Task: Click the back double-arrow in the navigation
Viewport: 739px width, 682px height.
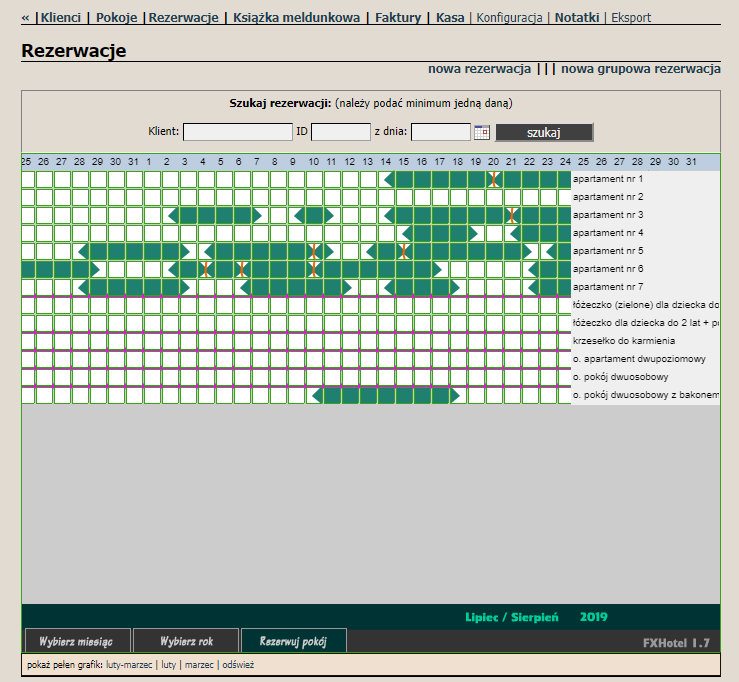Action: point(25,17)
